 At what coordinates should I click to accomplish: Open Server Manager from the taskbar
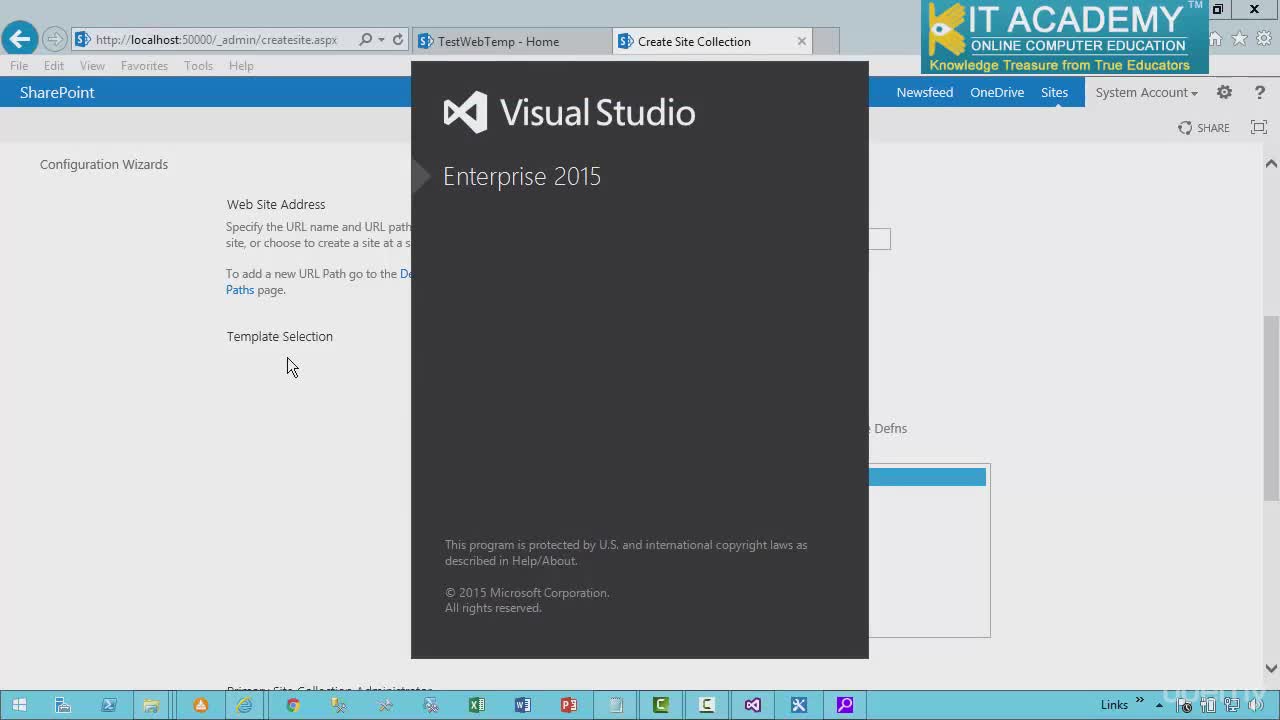[x=62, y=705]
